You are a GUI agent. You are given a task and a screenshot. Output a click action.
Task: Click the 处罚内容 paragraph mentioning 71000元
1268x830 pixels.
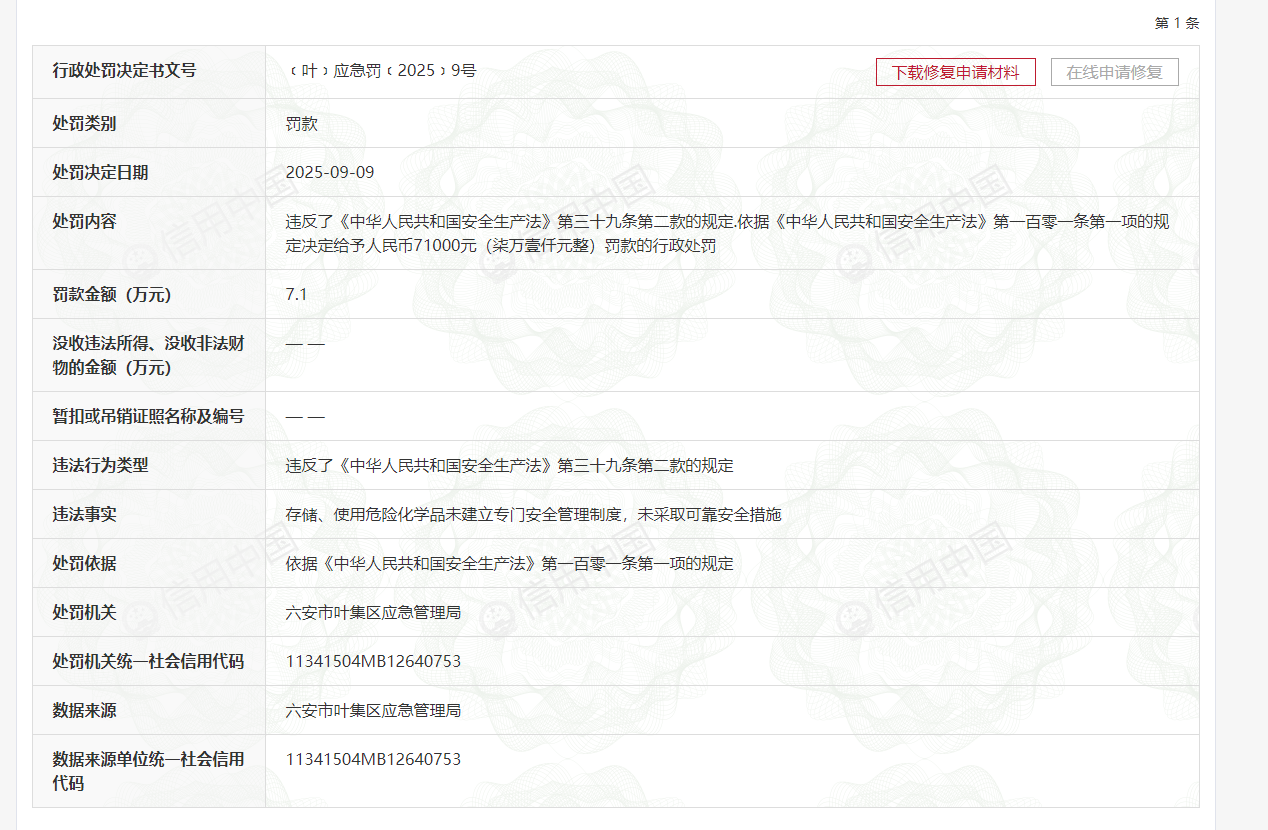[726, 234]
